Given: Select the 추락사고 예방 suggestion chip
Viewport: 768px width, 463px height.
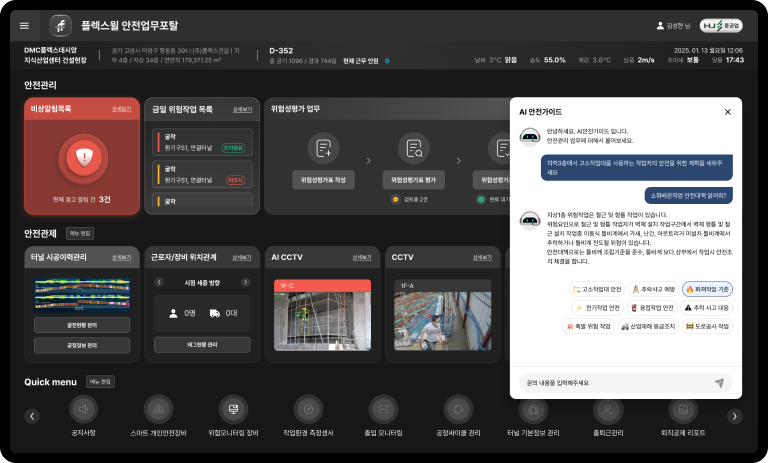Looking at the screenshot, I should tap(654, 290).
